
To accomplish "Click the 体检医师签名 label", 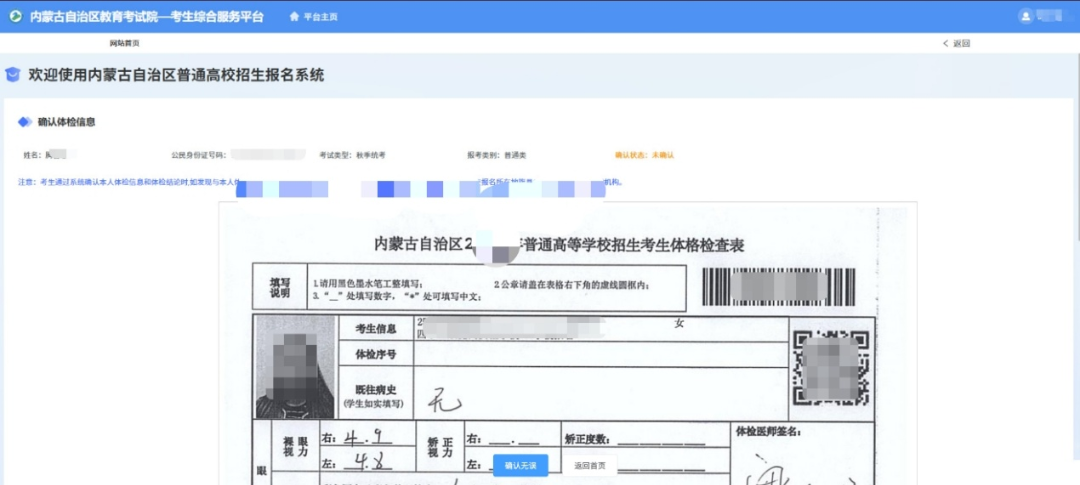I will tap(769, 432).
